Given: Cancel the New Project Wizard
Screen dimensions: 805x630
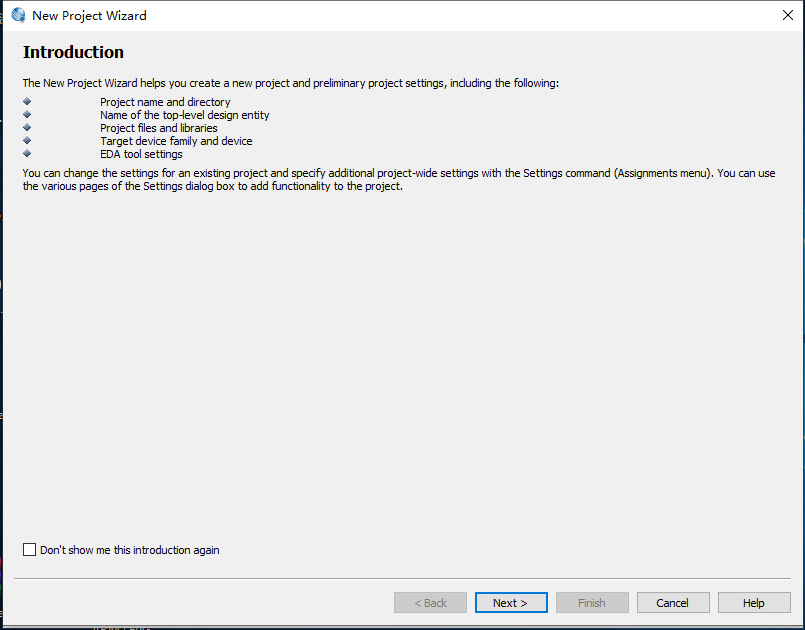Looking at the screenshot, I should click(x=672, y=603).
